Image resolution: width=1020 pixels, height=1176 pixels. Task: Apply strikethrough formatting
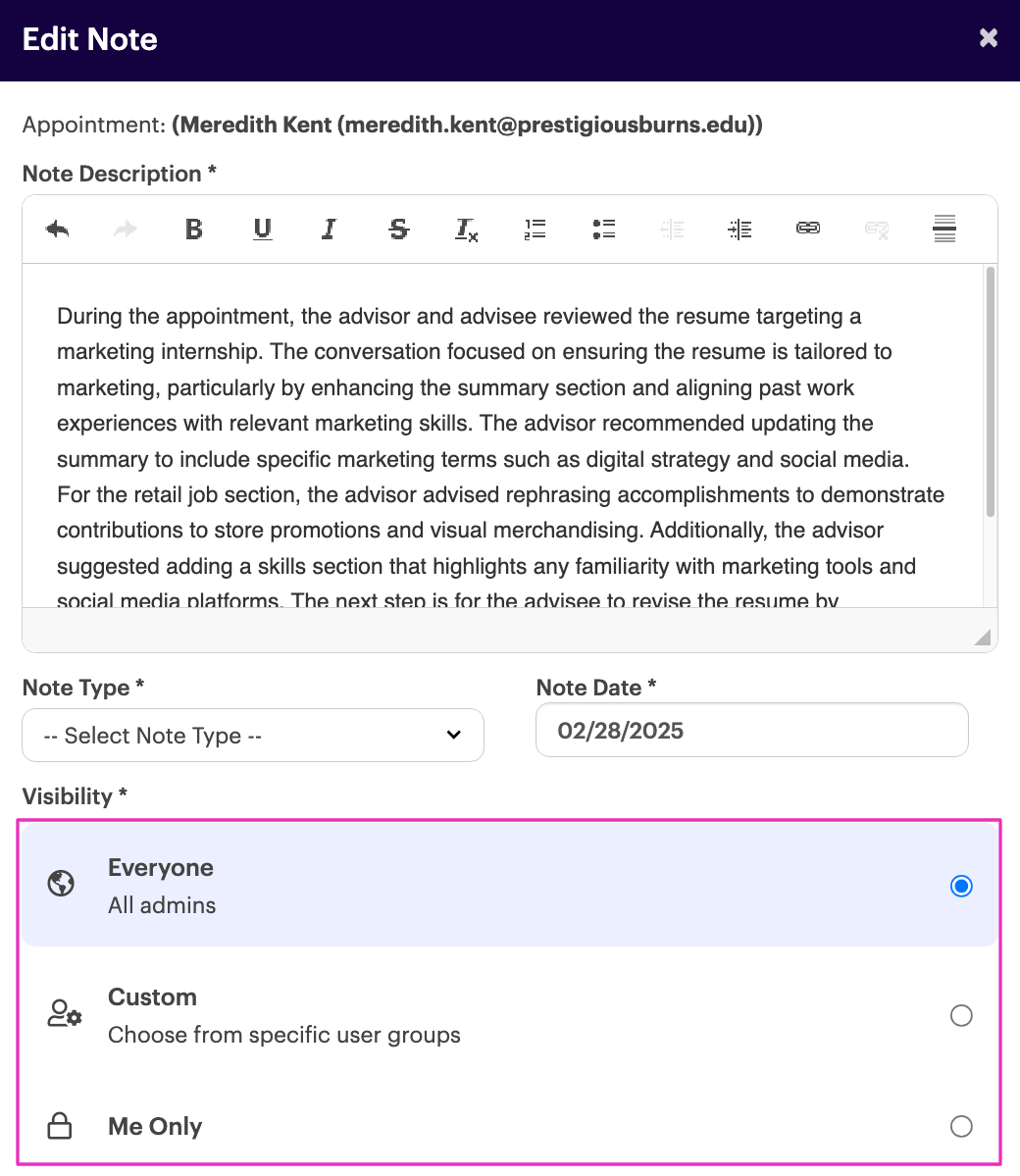coord(398,230)
